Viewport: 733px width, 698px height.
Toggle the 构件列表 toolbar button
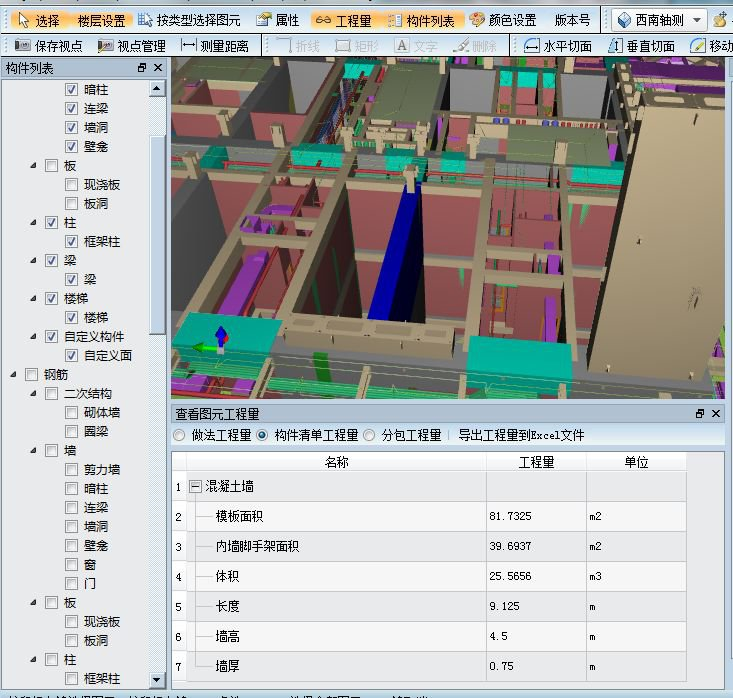(x=421, y=21)
